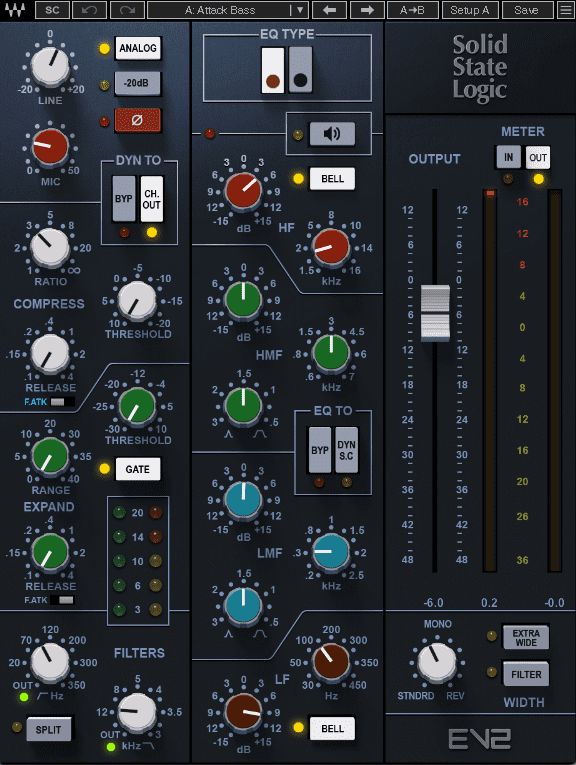Click the expander RELEASE knob
Viewport: 576px width, 765px height.
click(50, 552)
